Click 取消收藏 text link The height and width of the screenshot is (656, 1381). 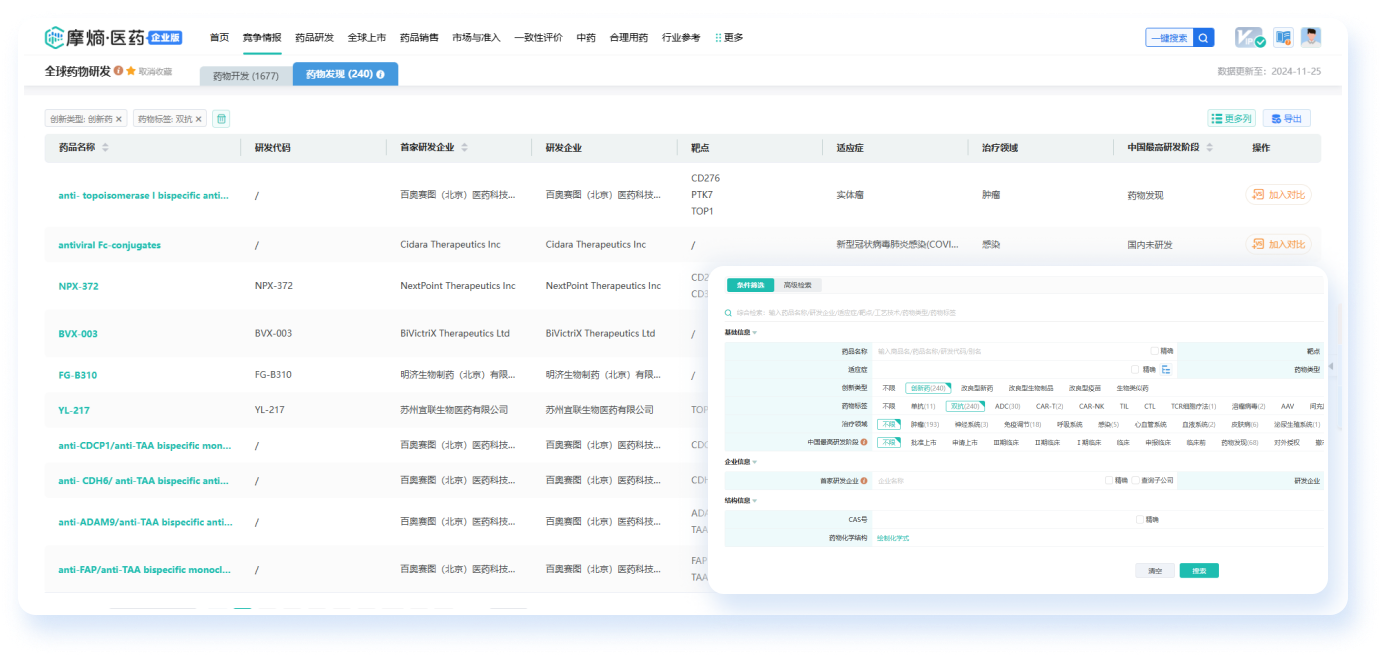155,72
